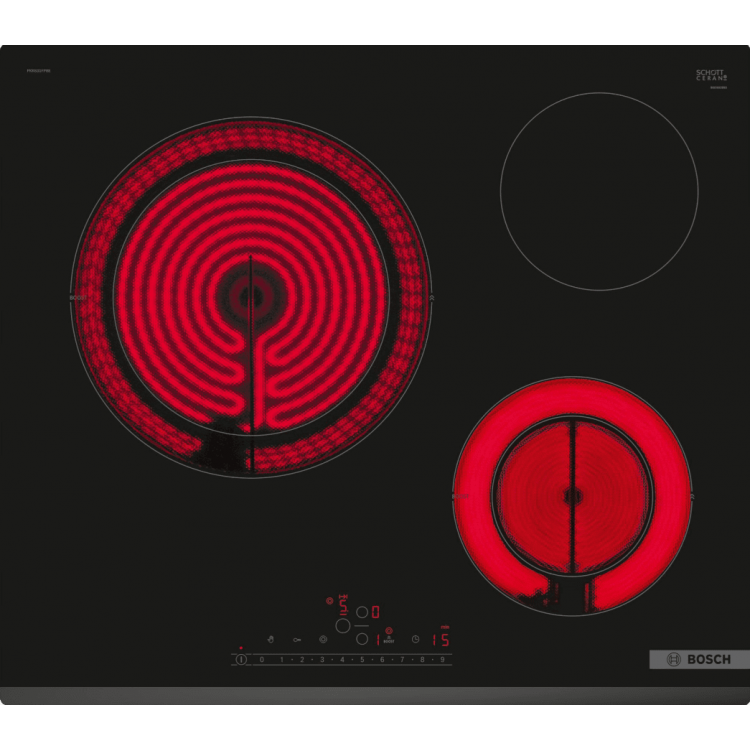Tap level 0 on the power scale

click(262, 660)
